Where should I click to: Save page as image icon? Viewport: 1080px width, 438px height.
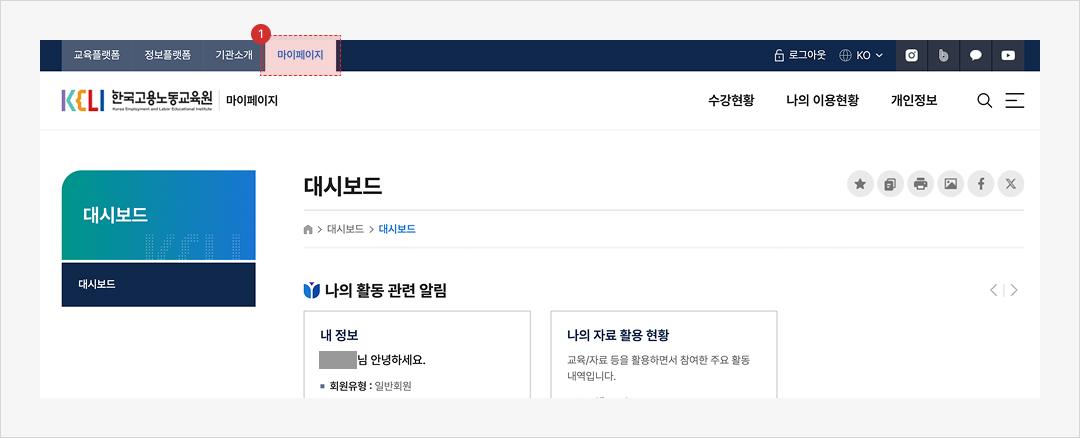click(951, 184)
